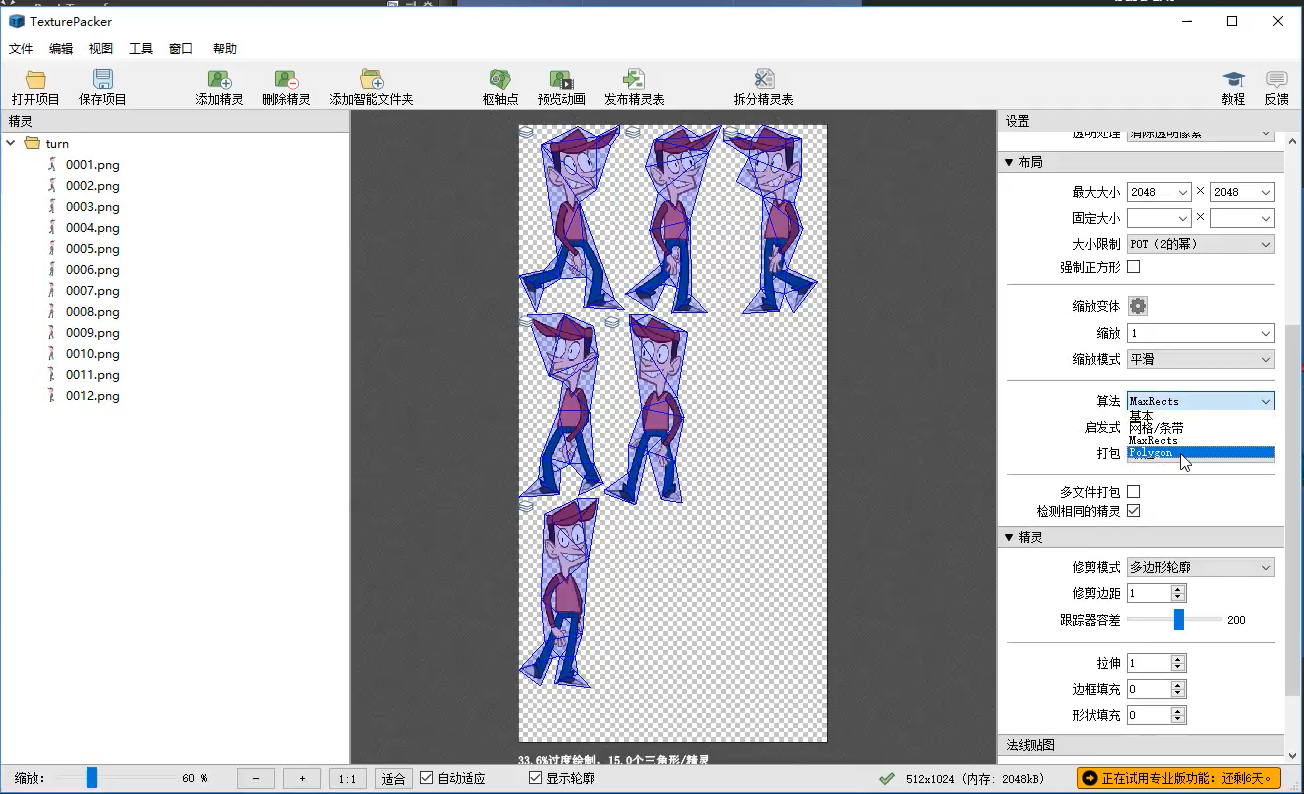
Task: Open a project via 打开项目 icon
Action: click(x=34, y=85)
